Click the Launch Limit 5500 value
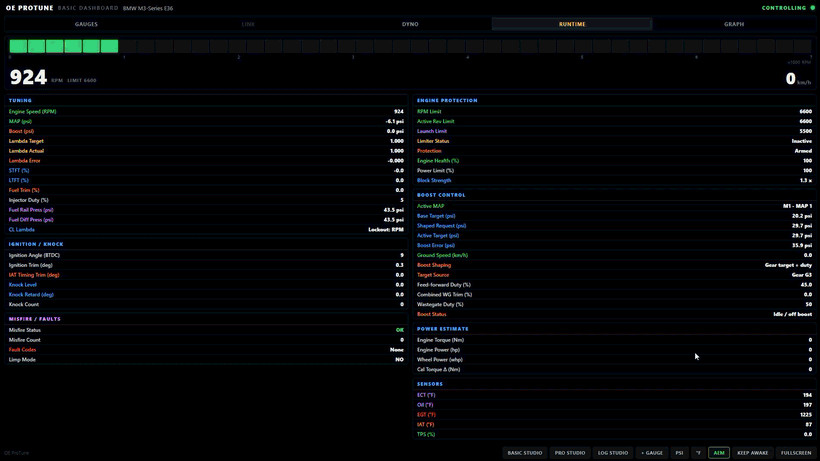The height and width of the screenshot is (461, 820). point(805,131)
